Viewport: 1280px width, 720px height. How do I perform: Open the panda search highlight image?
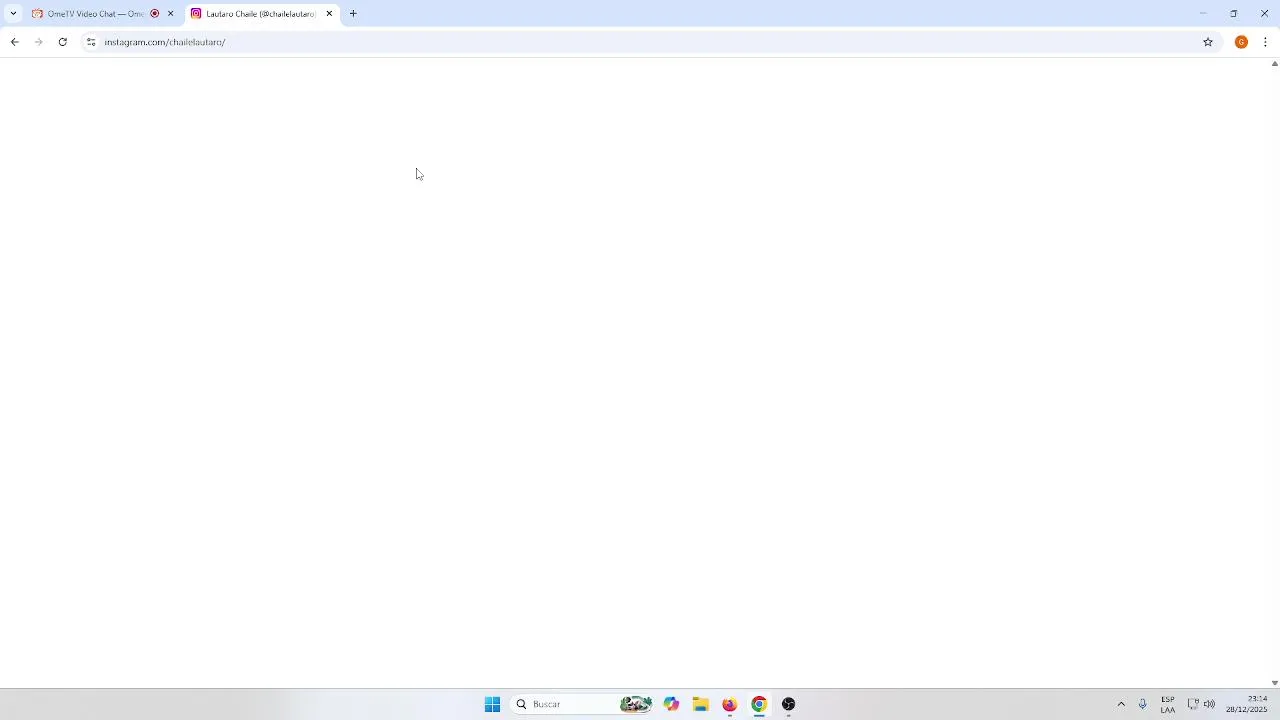click(x=636, y=704)
